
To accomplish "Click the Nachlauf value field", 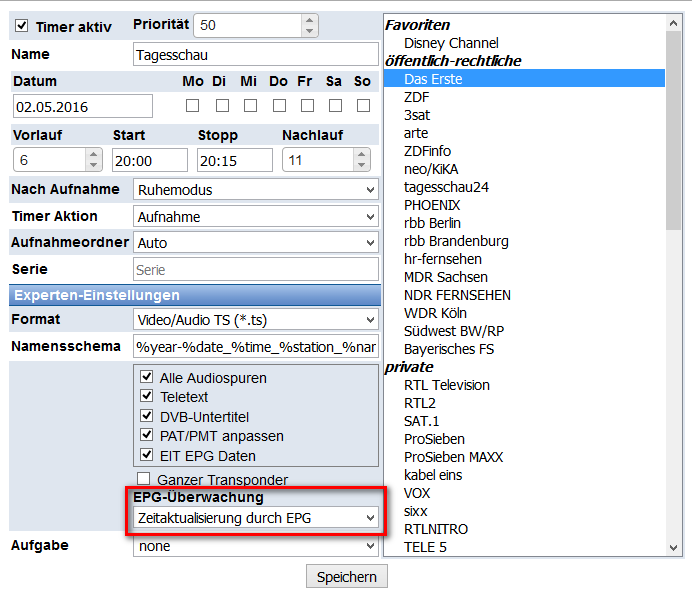I will (x=318, y=160).
